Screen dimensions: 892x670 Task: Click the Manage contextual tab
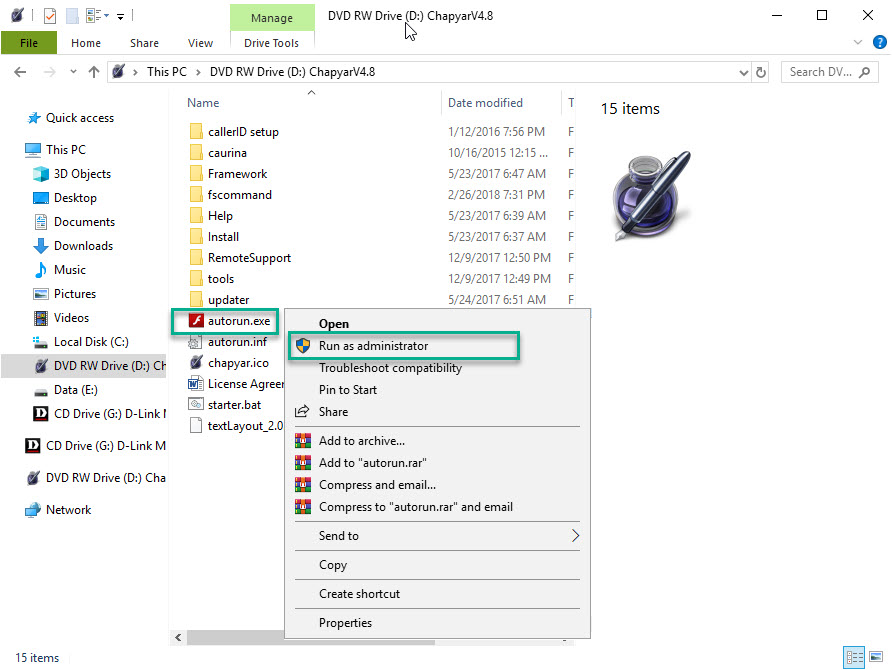point(272,18)
